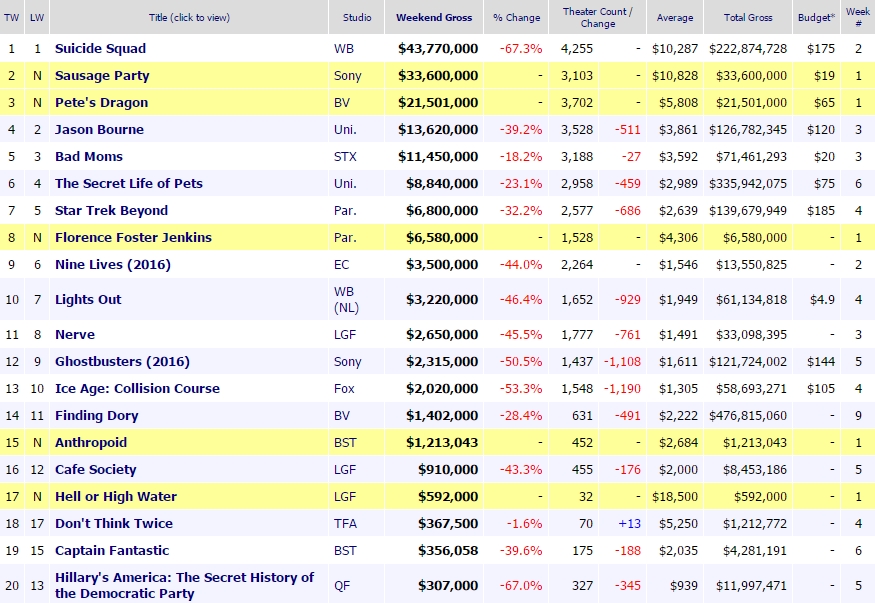The width and height of the screenshot is (875, 603).
Task: Select the $4.9 budget value
Action: pyautogui.click(x=823, y=300)
